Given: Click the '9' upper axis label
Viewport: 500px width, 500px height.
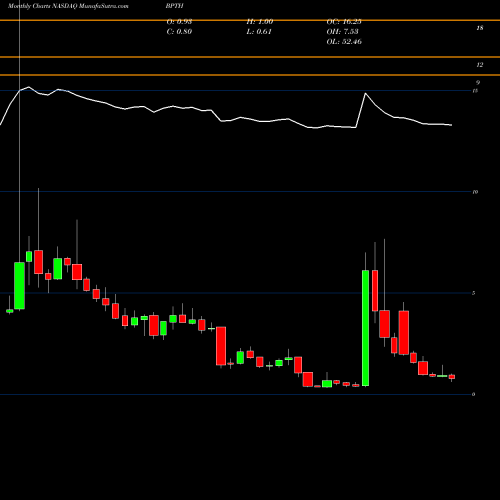Looking at the screenshot, I should pyautogui.click(x=478, y=83).
